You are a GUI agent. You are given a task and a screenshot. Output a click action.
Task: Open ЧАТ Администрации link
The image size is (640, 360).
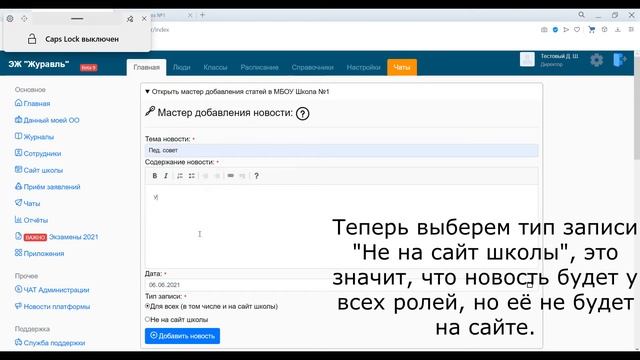point(52,290)
